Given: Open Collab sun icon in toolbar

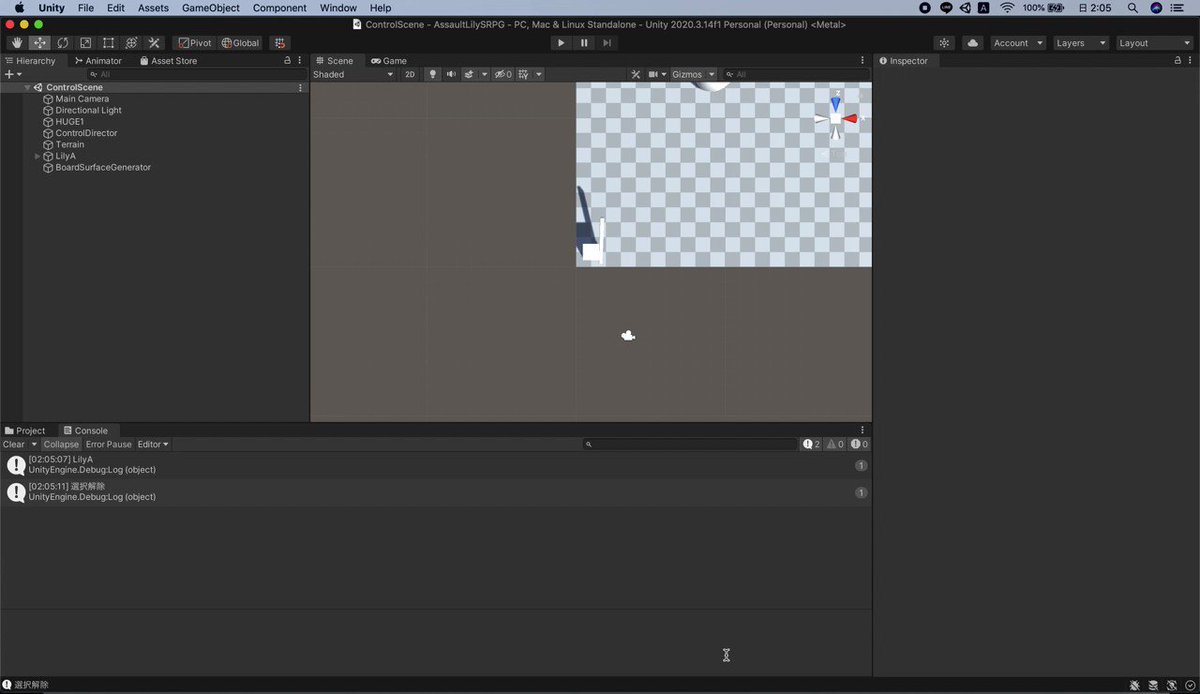Looking at the screenshot, I should [944, 43].
